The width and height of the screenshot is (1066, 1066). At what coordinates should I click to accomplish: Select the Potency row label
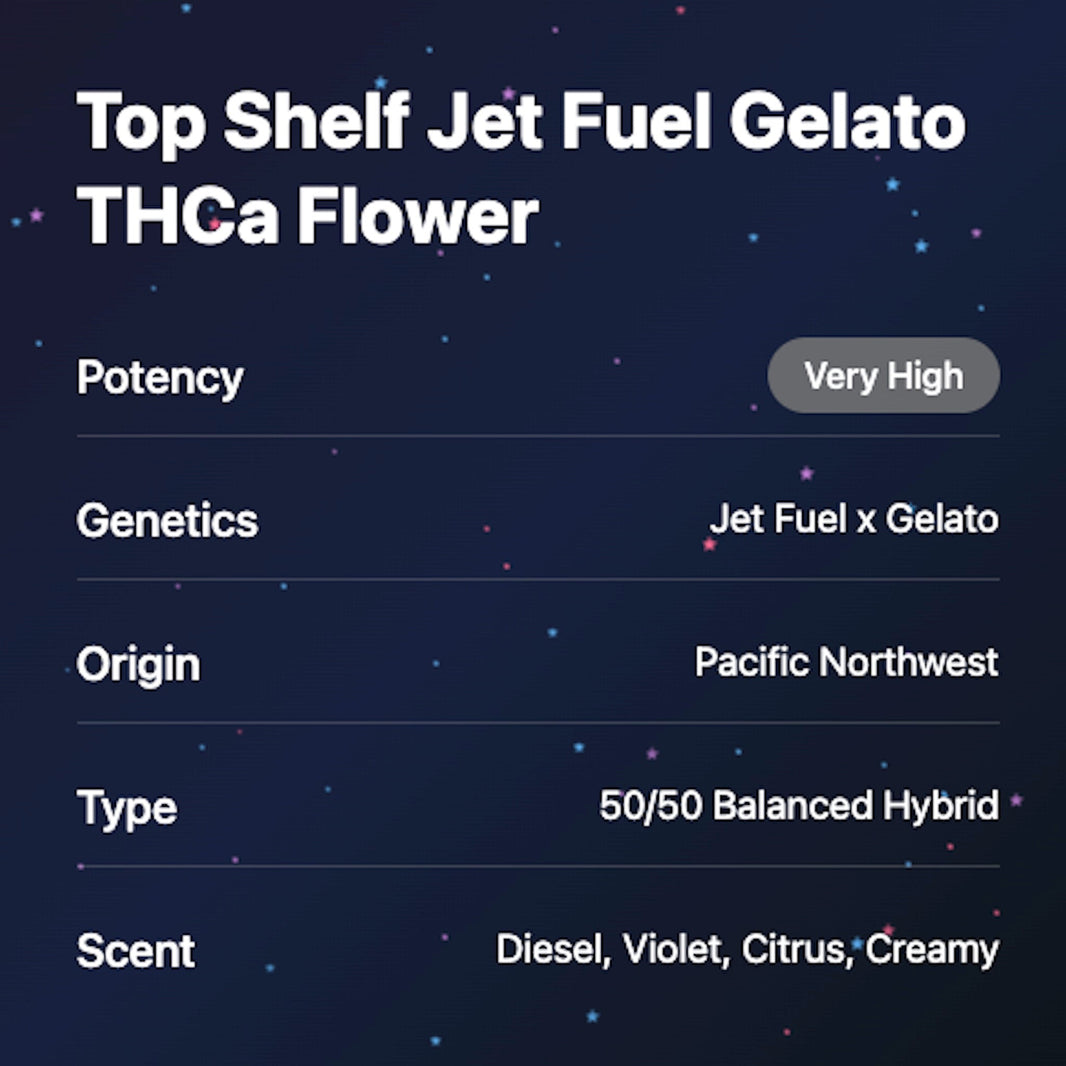160,378
